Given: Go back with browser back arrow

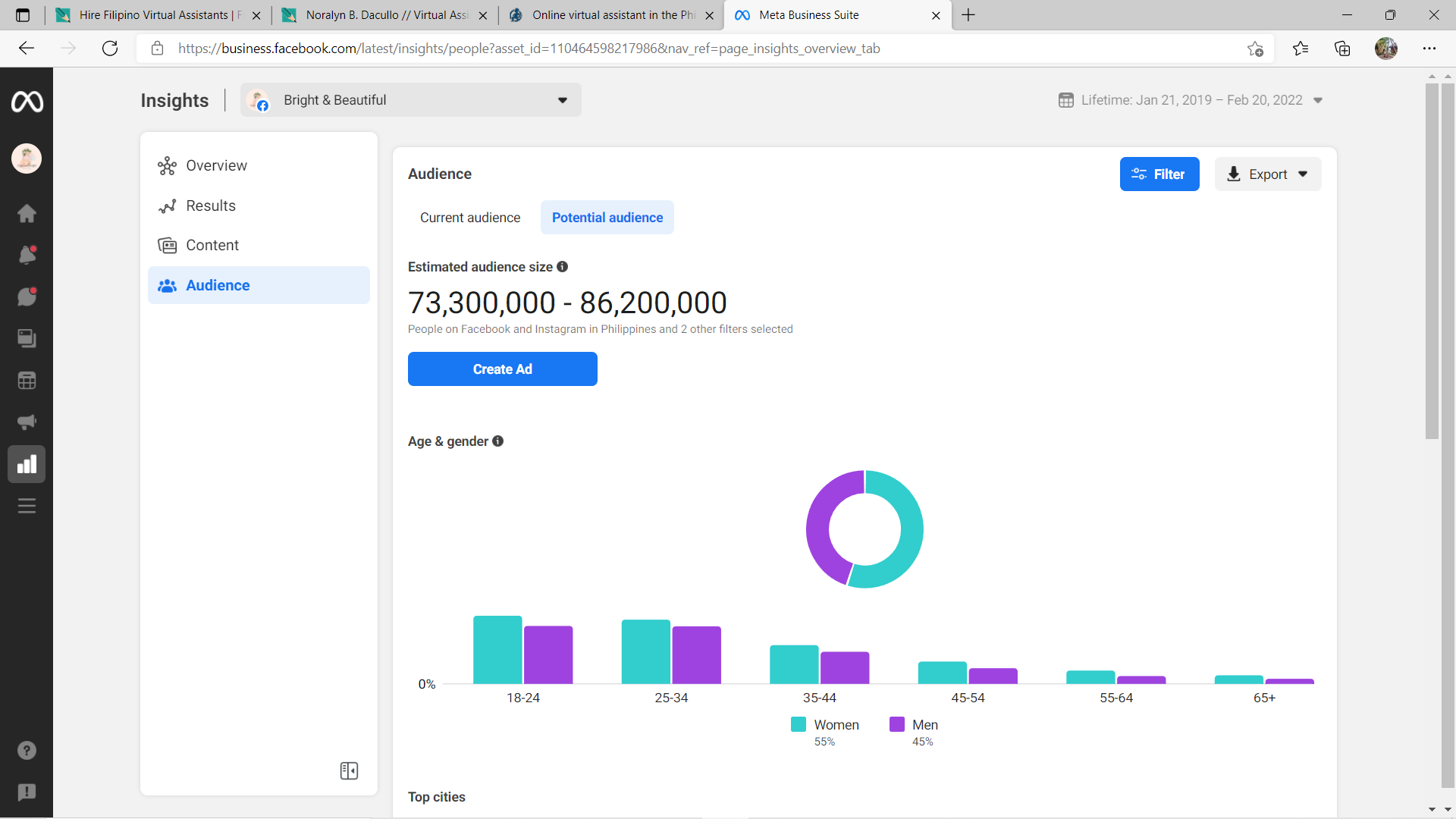Looking at the screenshot, I should pos(27,49).
